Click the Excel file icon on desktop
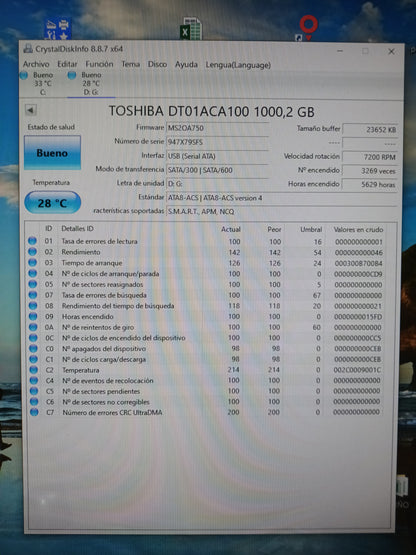Image resolution: width=416 pixels, height=555 pixels. tap(191, 29)
